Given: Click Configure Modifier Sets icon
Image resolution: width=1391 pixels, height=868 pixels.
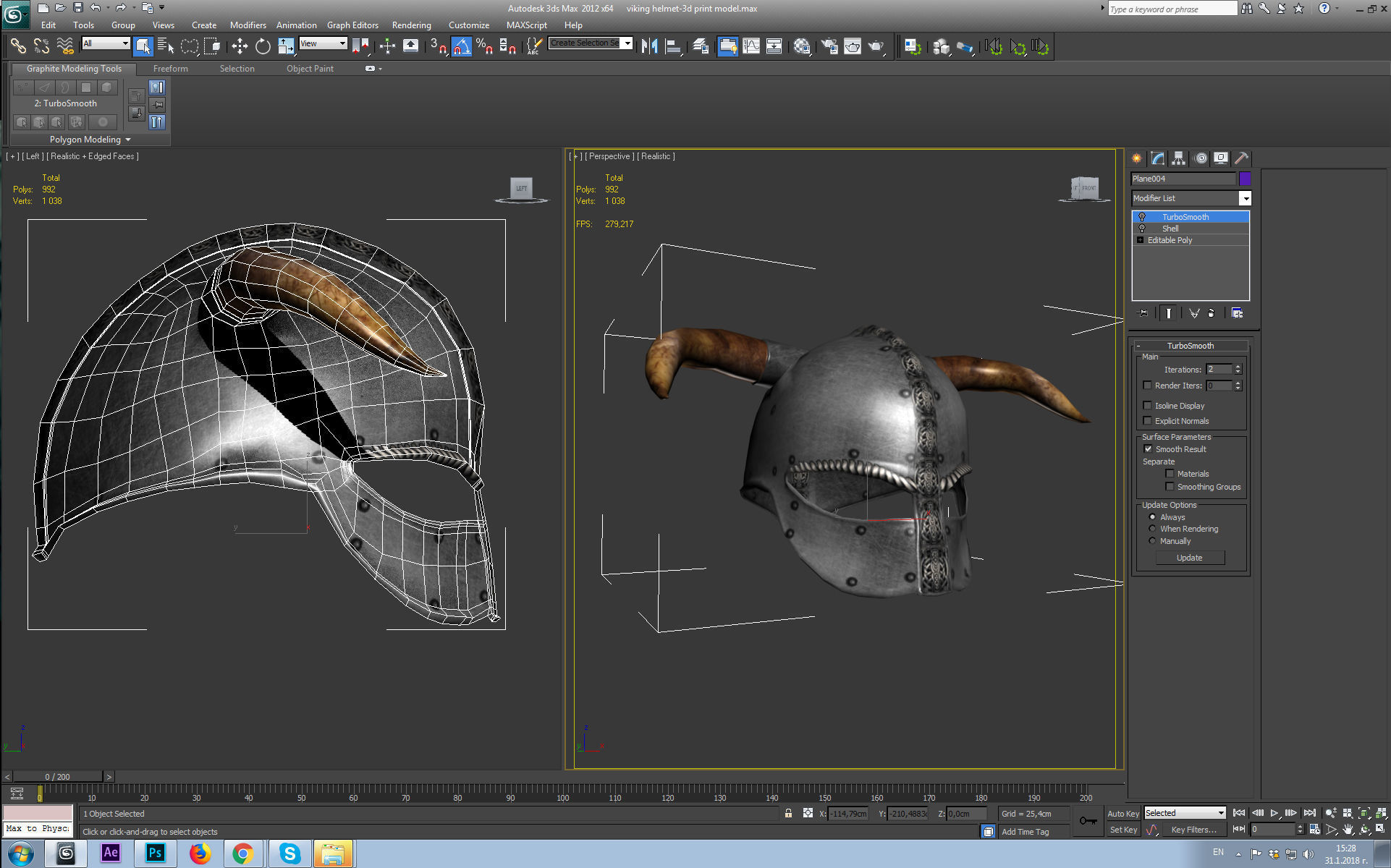Looking at the screenshot, I should point(1237,313).
